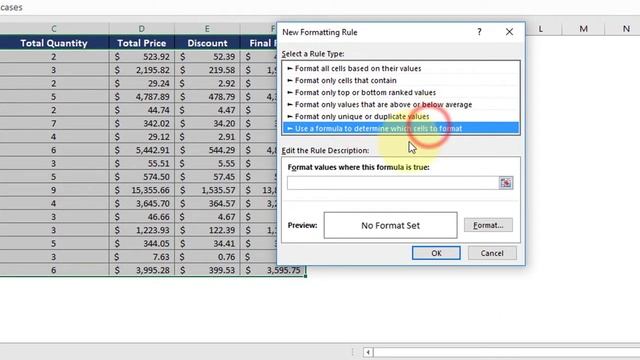The height and width of the screenshot is (360, 640).
Task: Click the Total Price cell 7.63
Action: [x=142, y=257]
